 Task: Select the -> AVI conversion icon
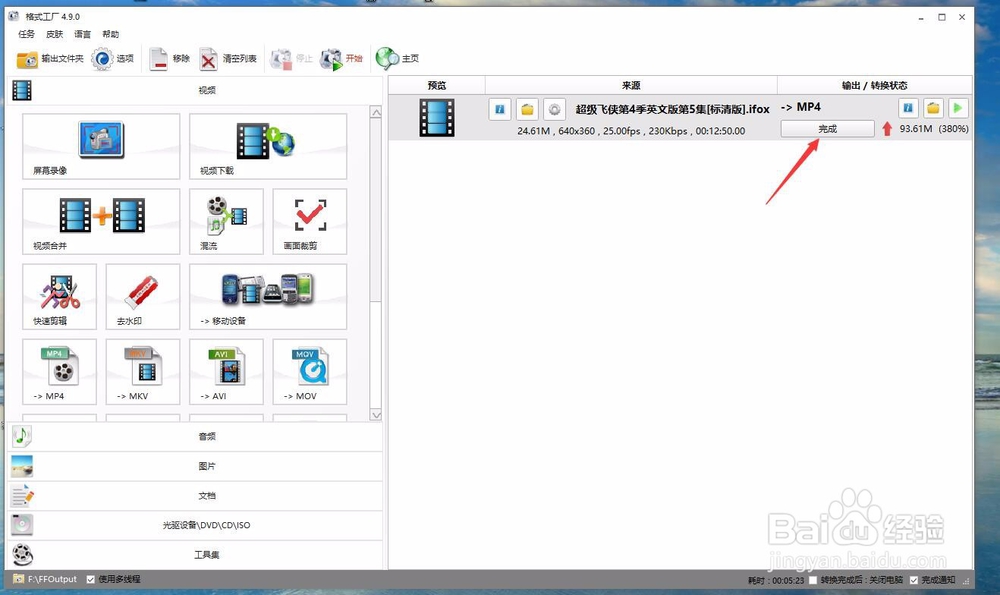[226, 372]
